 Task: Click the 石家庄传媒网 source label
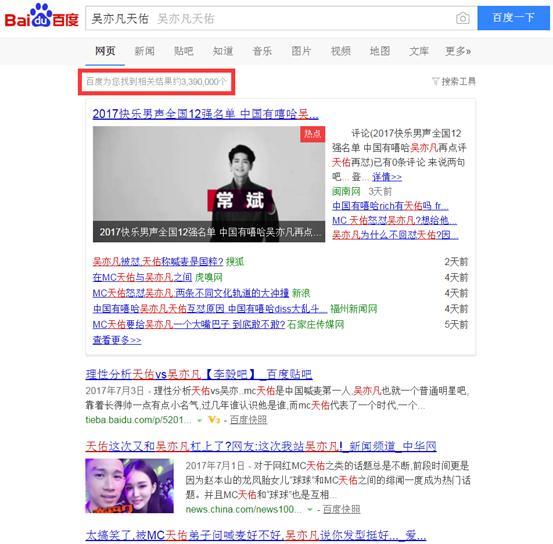point(316,324)
